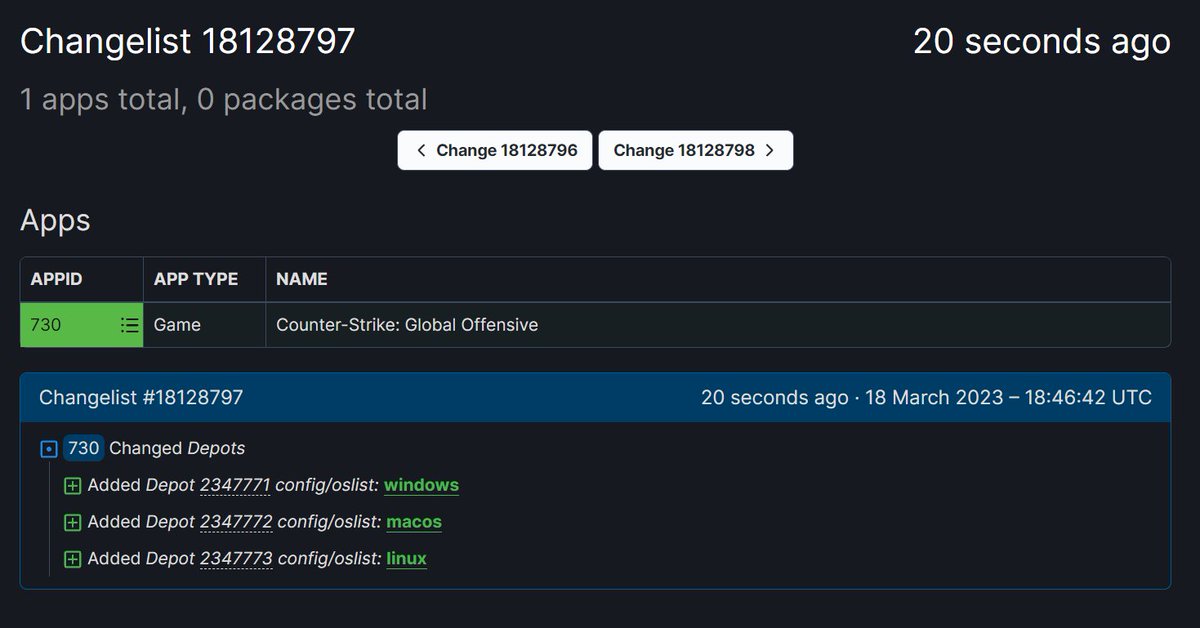The width and height of the screenshot is (1200, 628).
Task: Click the green linux oslist value
Action: click(406, 558)
